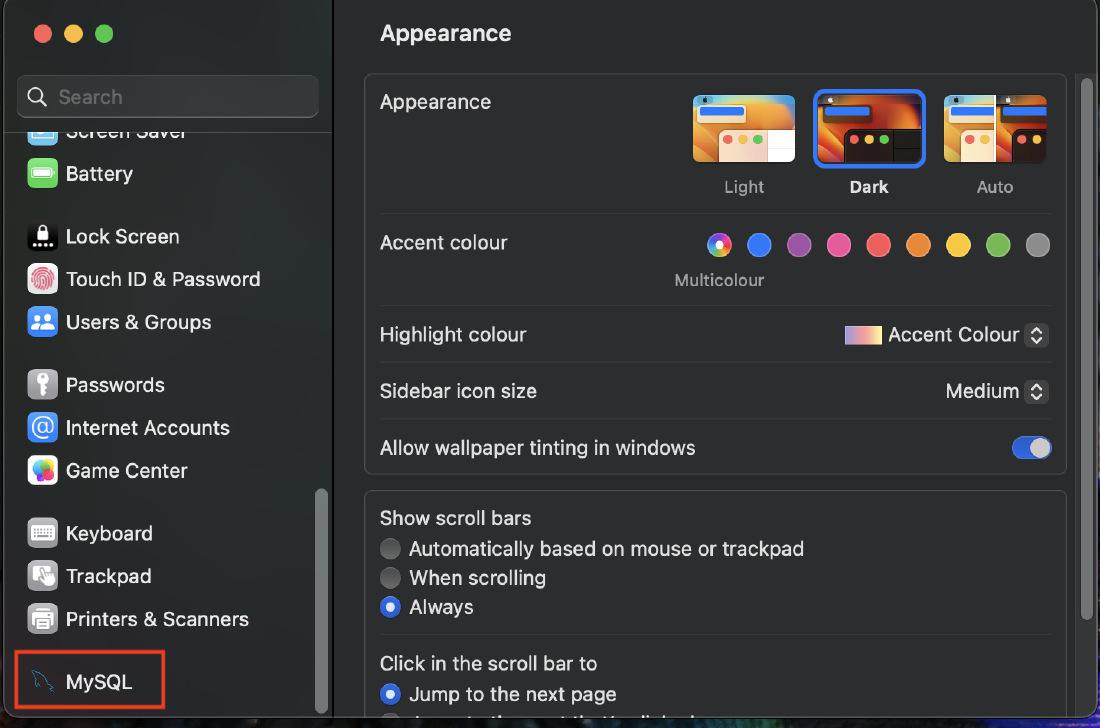Open the Game Center icon
1100x728 pixels.
coord(42,470)
